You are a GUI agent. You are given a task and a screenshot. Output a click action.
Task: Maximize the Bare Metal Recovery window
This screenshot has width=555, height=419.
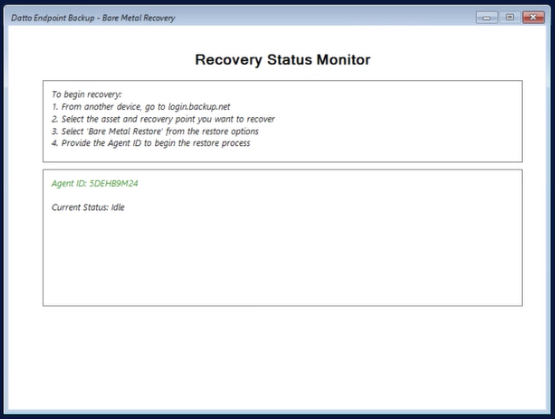[x=510, y=17]
